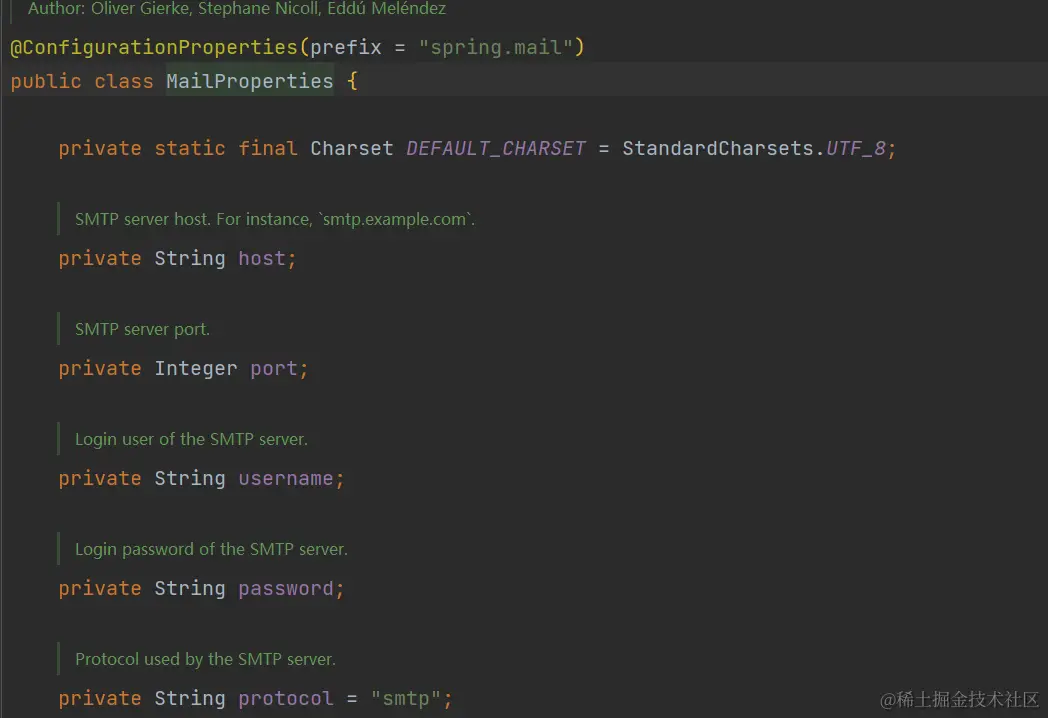
Task: Click the String type before password
Action: 190,589
